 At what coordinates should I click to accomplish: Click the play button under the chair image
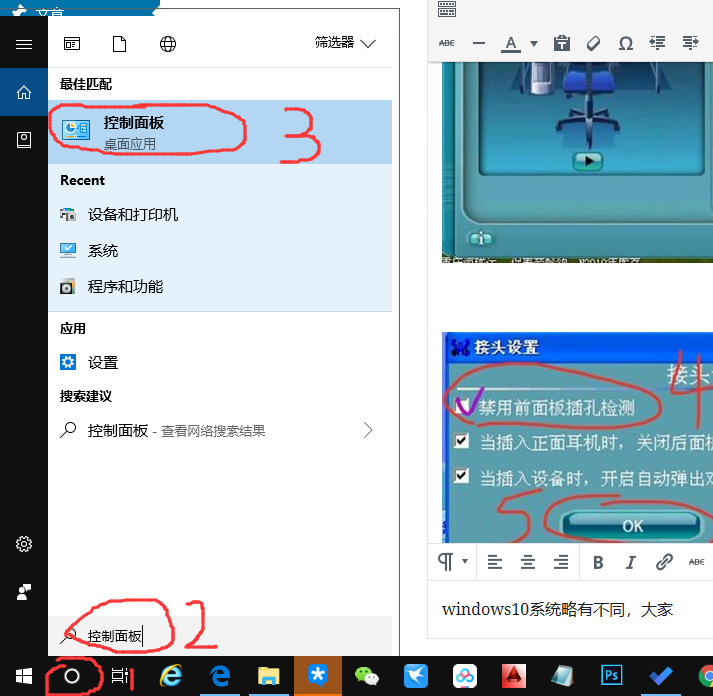(587, 160)
